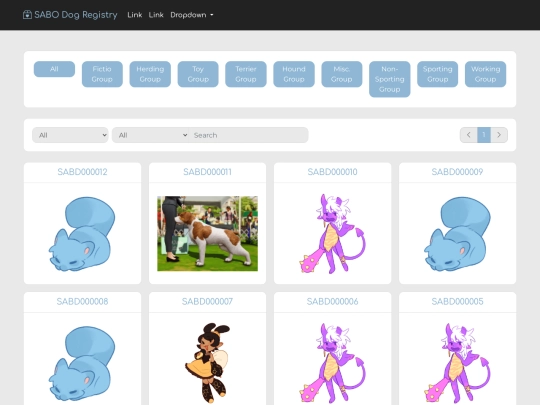Viewport: 540px width, 405px height.
Task: Filter by Hound Group
Action: [x=294, y=74]
